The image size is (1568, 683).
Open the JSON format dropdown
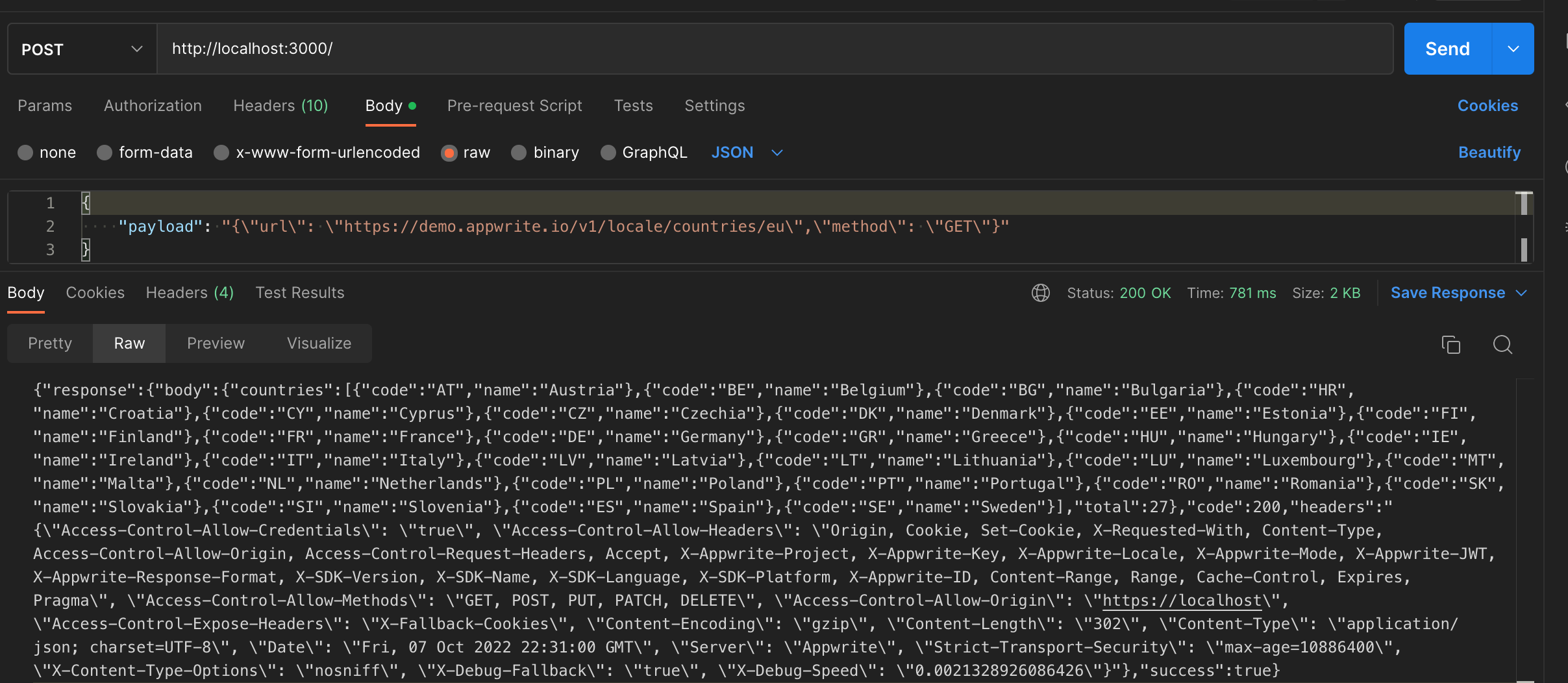pyautogui.click(x=747, y=153)
